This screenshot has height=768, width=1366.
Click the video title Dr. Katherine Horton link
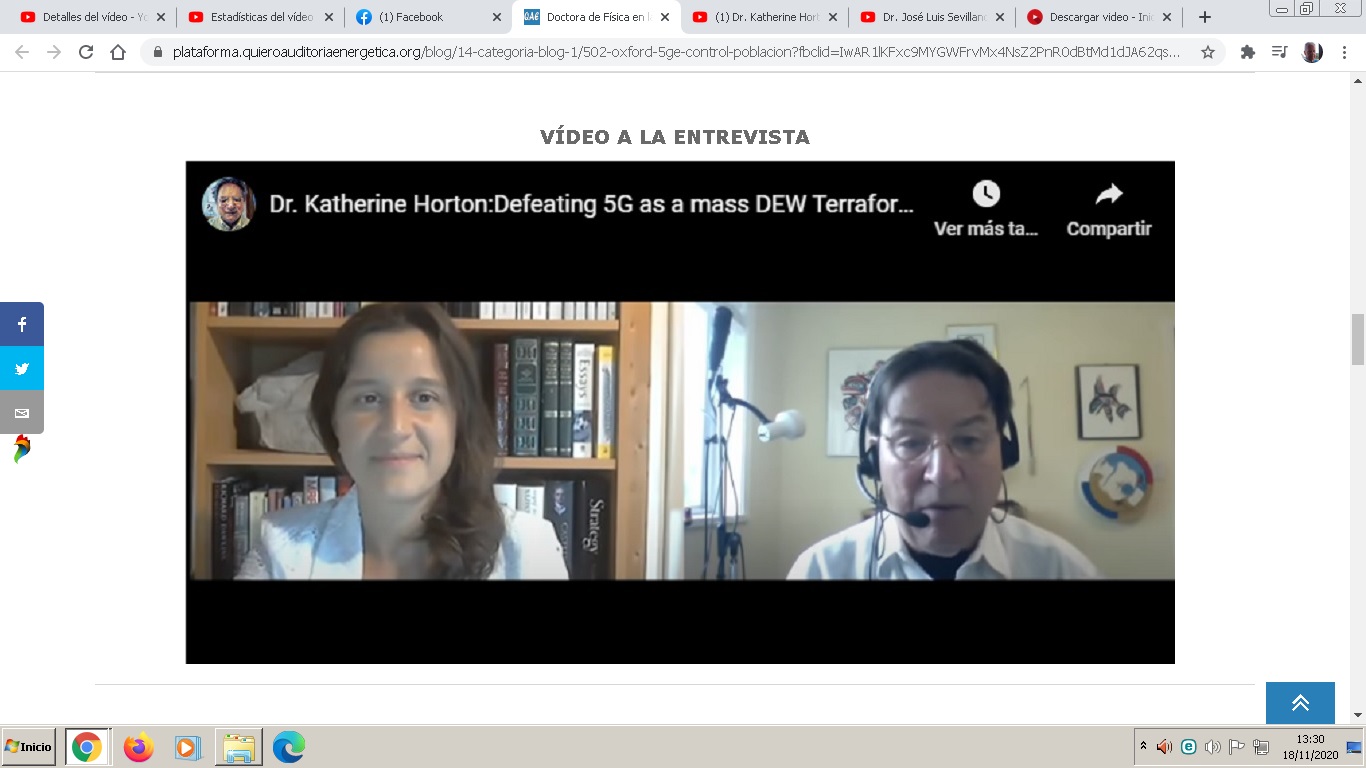point(590,205)
